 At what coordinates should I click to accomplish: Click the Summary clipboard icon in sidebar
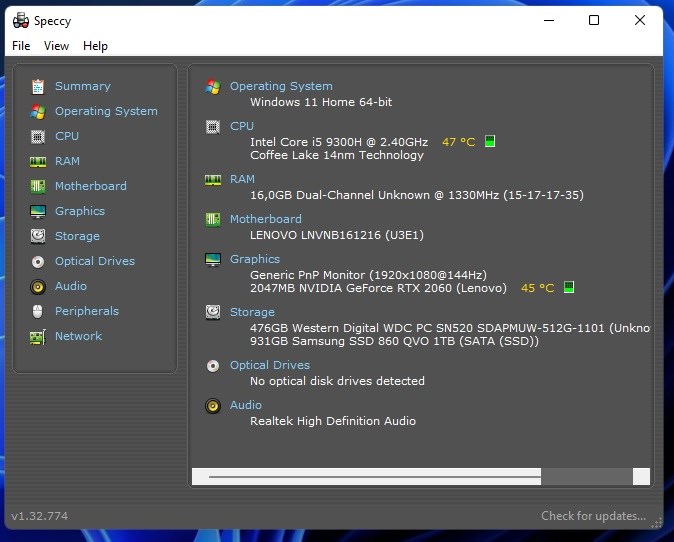(x=38, y=86)
